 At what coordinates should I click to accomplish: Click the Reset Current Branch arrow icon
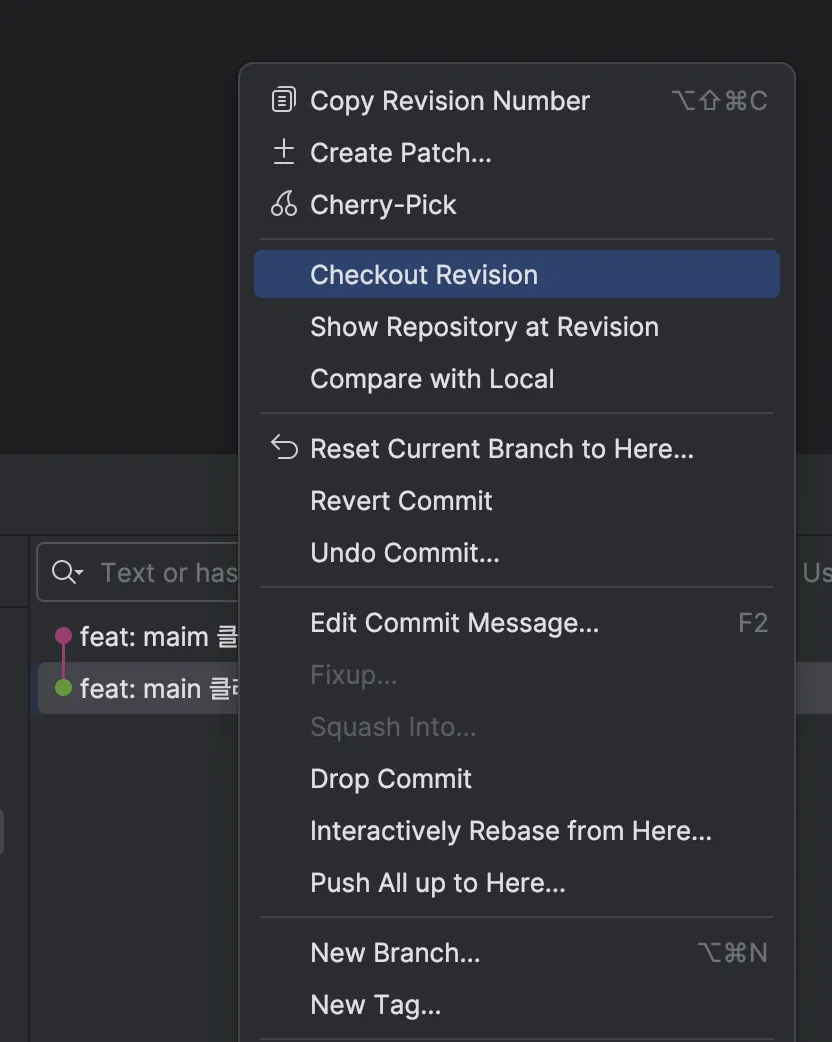point(285,448)
